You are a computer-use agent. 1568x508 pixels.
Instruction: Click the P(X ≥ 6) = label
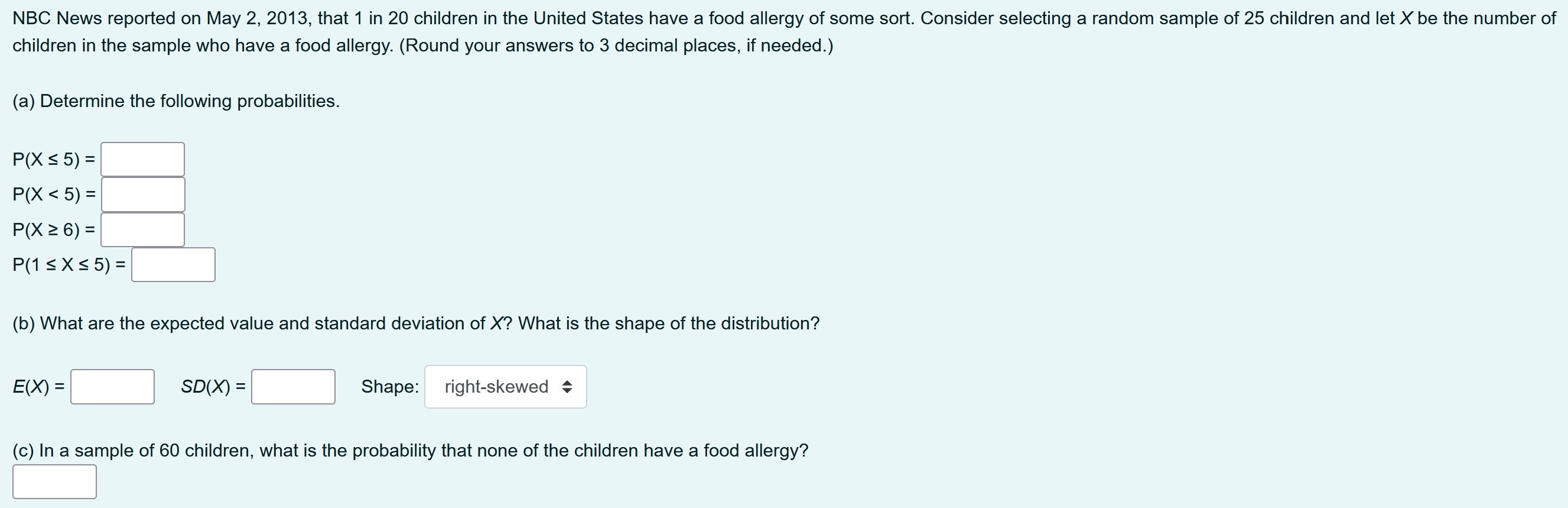(x=54, y=228)
